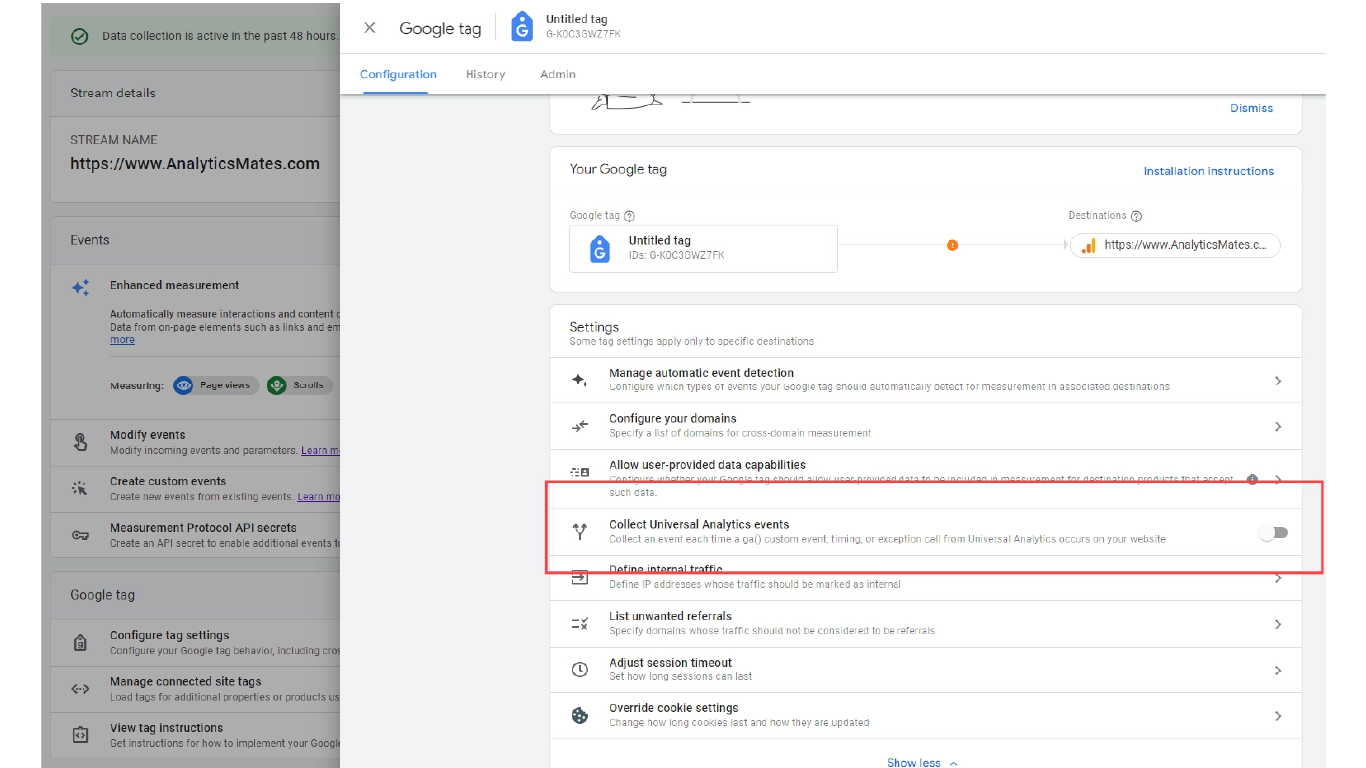Screen dimensions: 1366x768
Task: Open List unwanted referrals setting
Action: (926, 624)
